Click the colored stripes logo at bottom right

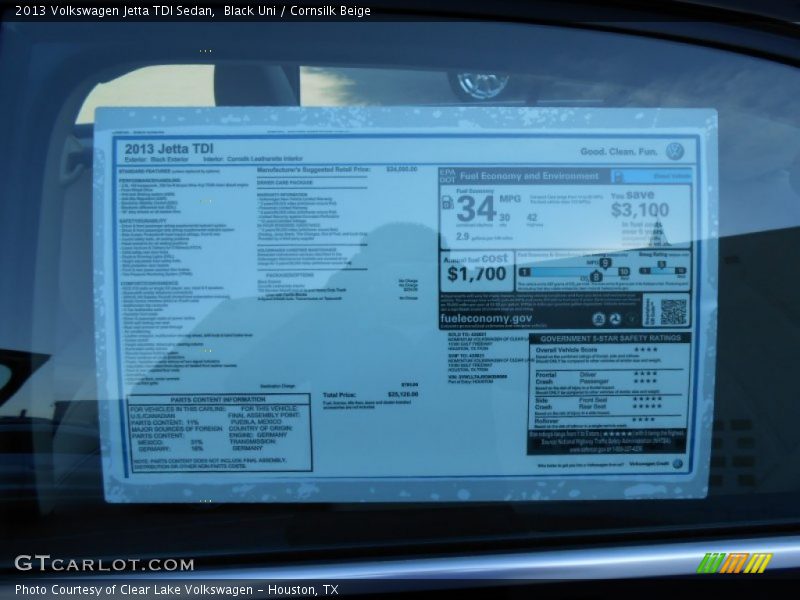[734, 563]
